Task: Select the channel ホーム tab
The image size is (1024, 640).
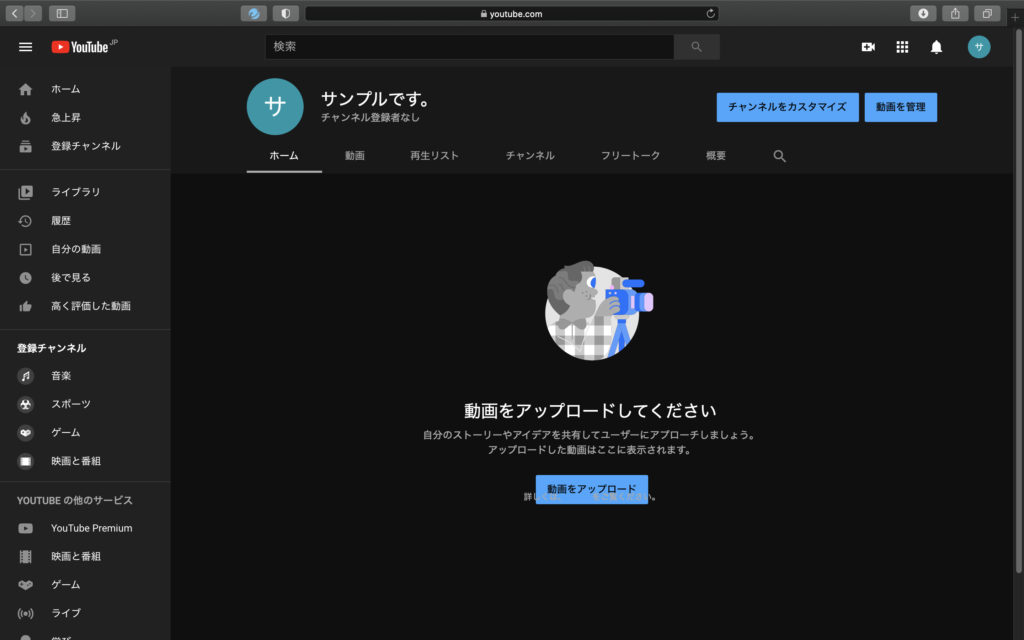Action: coord(284,156)
